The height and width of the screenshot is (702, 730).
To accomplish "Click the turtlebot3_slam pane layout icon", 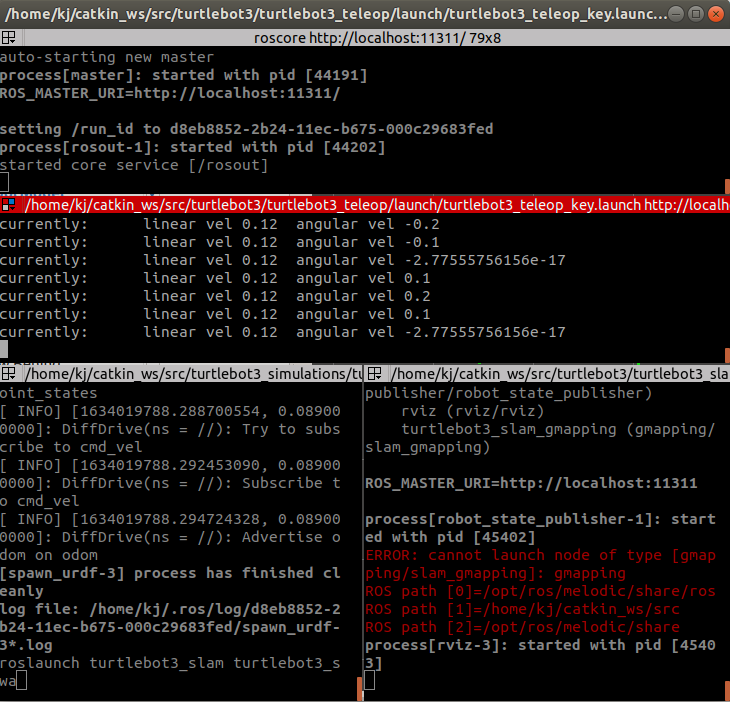I will pos(374,373).
